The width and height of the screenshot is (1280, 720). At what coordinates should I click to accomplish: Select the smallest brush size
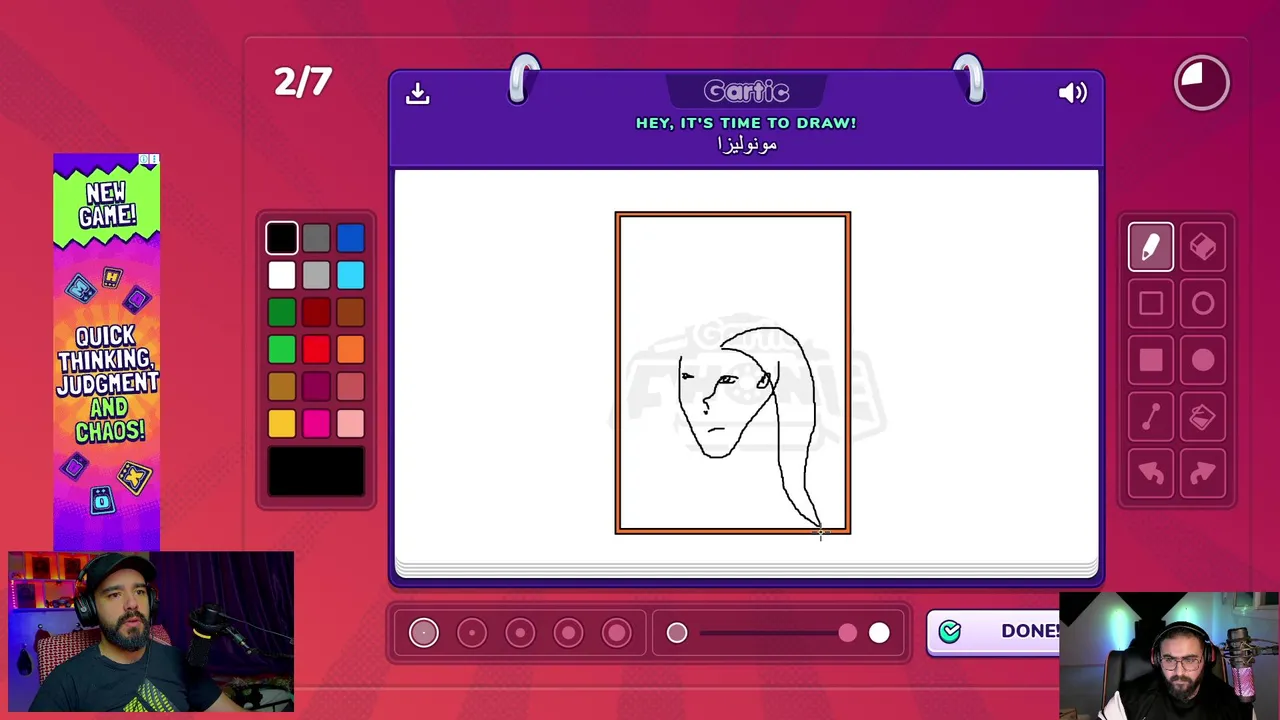(x=423, y=632)
